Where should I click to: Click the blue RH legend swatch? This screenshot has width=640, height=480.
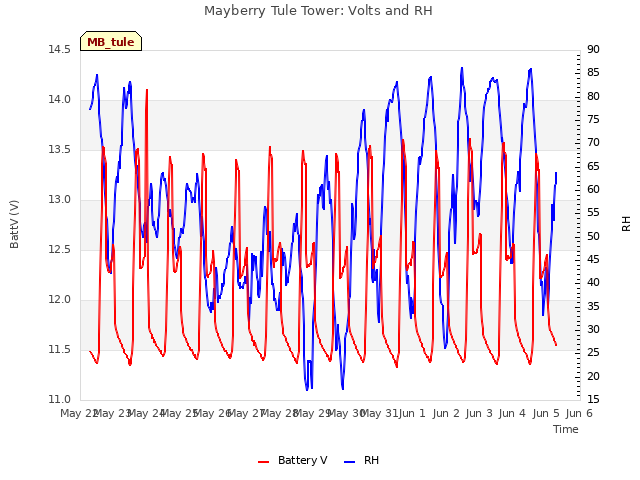point(350,462)
